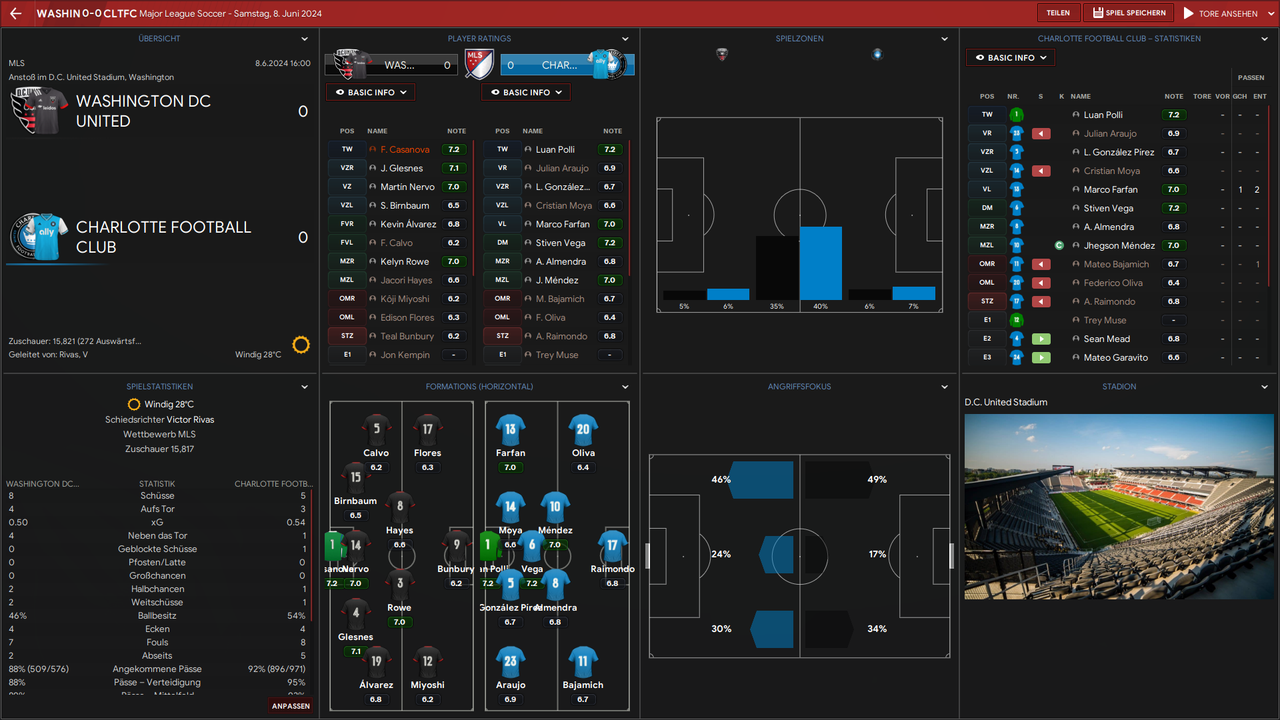1280x720 pixels.
Task: Click substituted-off arrow for Julian Araujo
Action: tap(1041, 133)
